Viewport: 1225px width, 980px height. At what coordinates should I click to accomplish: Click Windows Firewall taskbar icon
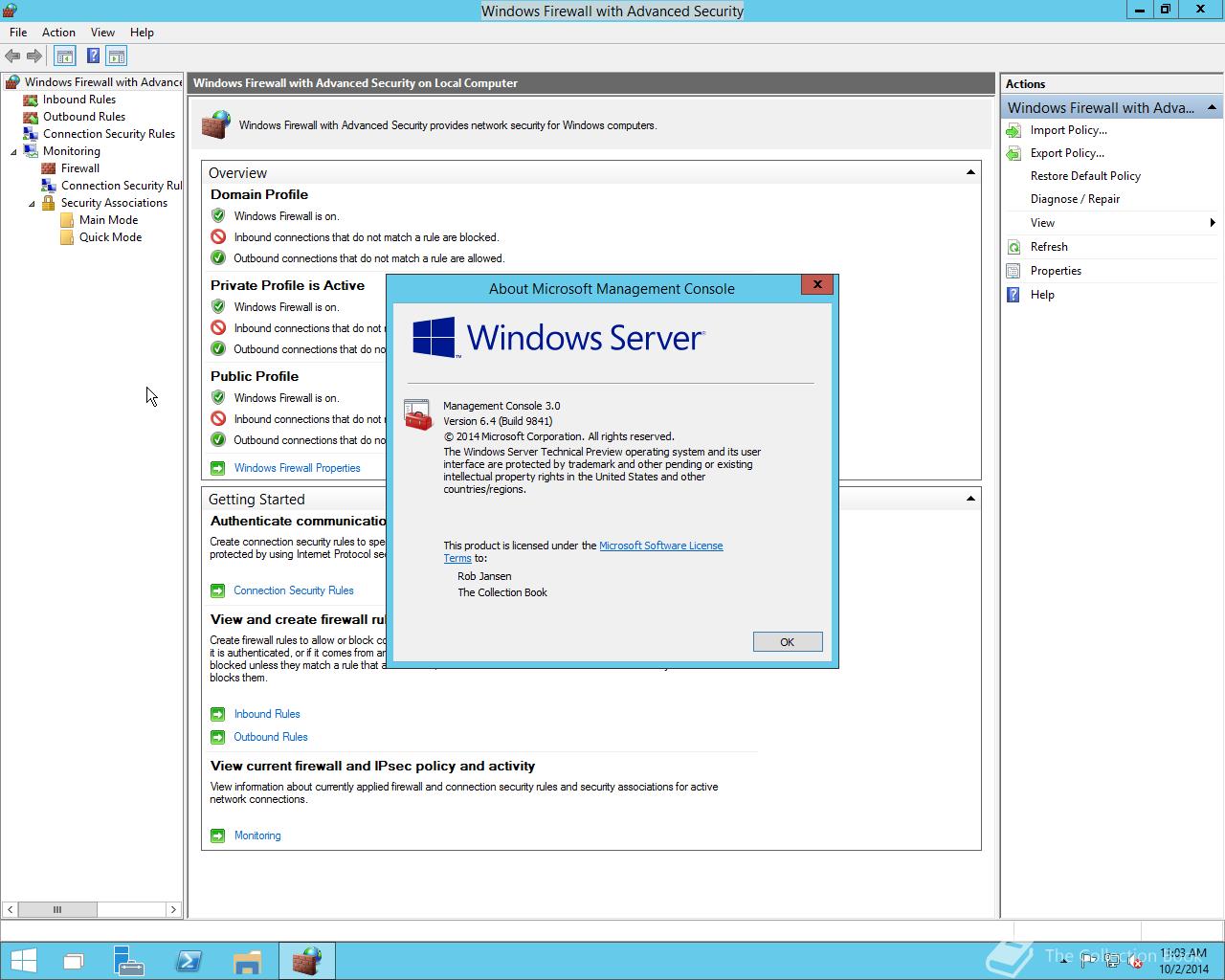(307, 962)
